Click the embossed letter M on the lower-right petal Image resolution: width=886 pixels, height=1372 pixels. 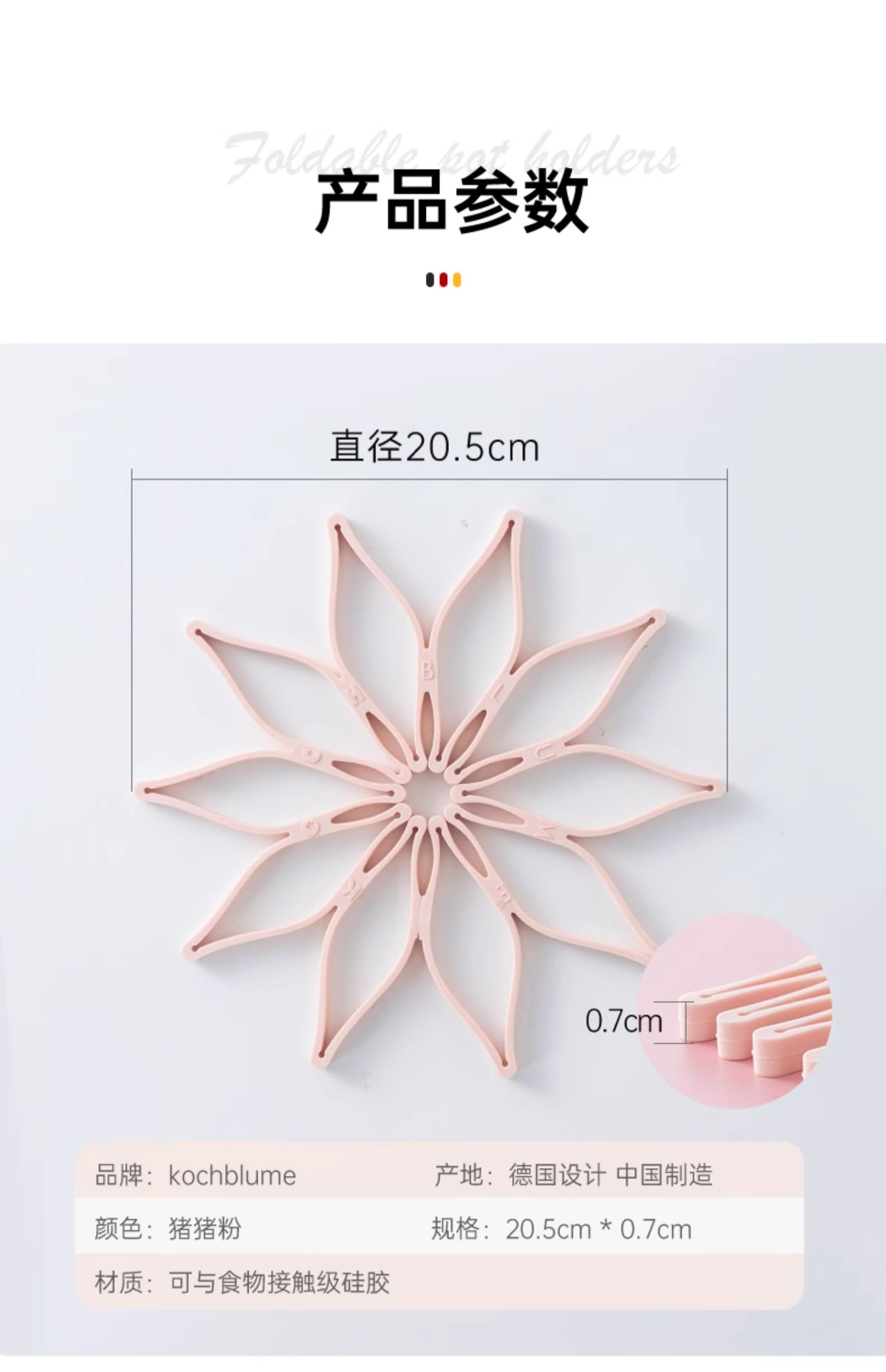(545, 830)
